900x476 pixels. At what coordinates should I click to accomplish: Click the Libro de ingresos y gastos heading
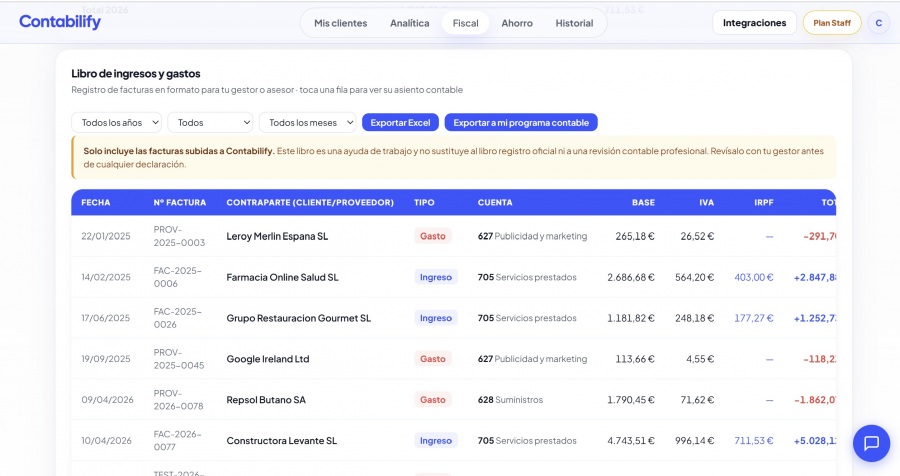(x=135, y=73)
